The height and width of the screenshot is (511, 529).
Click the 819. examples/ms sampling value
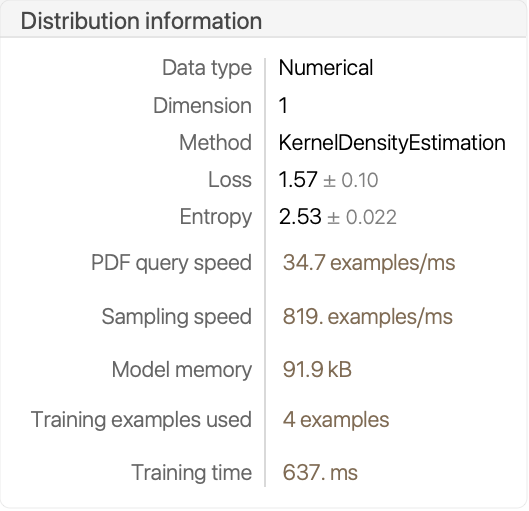click(368, 317)
